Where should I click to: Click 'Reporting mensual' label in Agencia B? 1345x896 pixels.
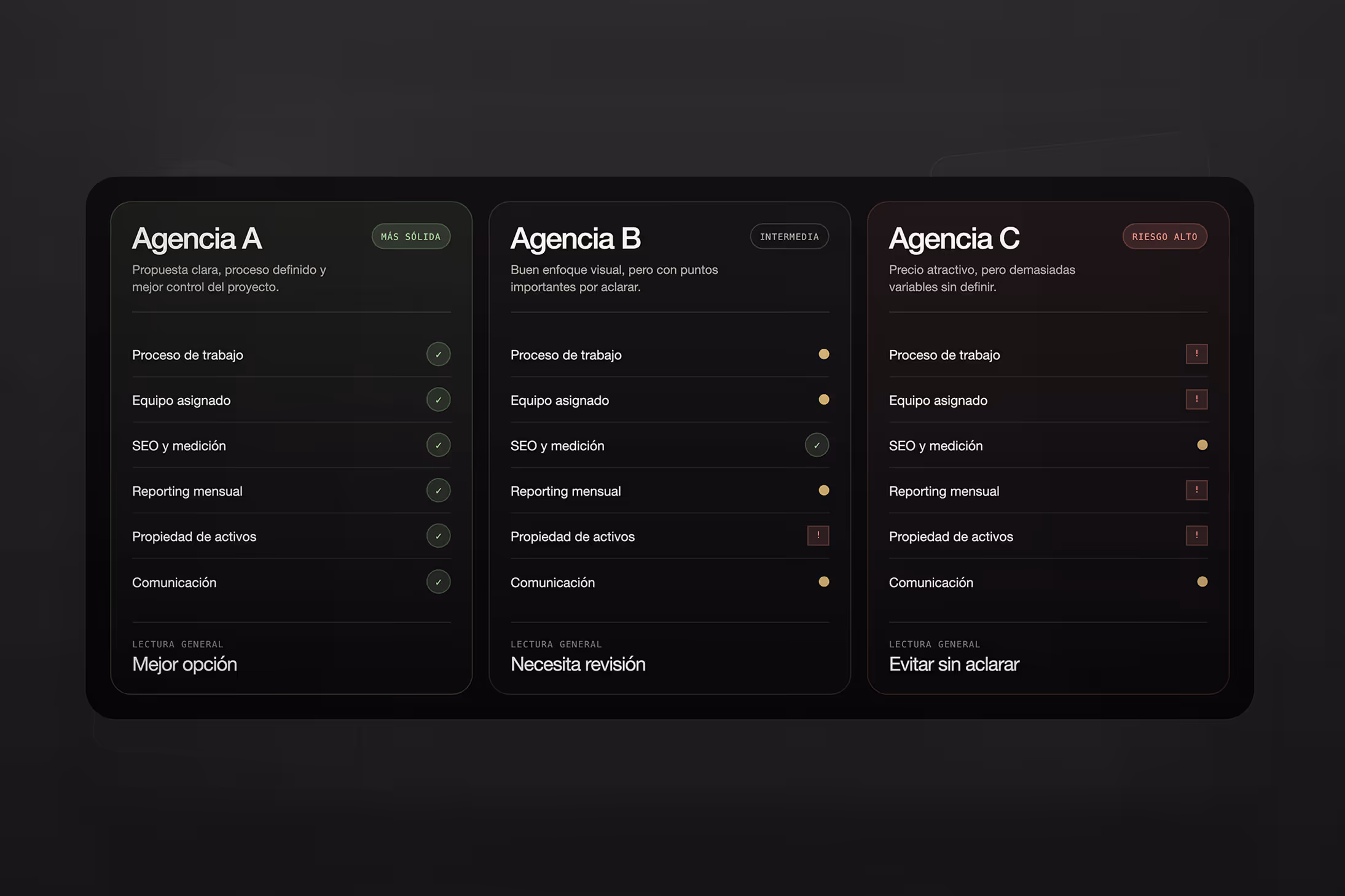(x=565, y=491)
